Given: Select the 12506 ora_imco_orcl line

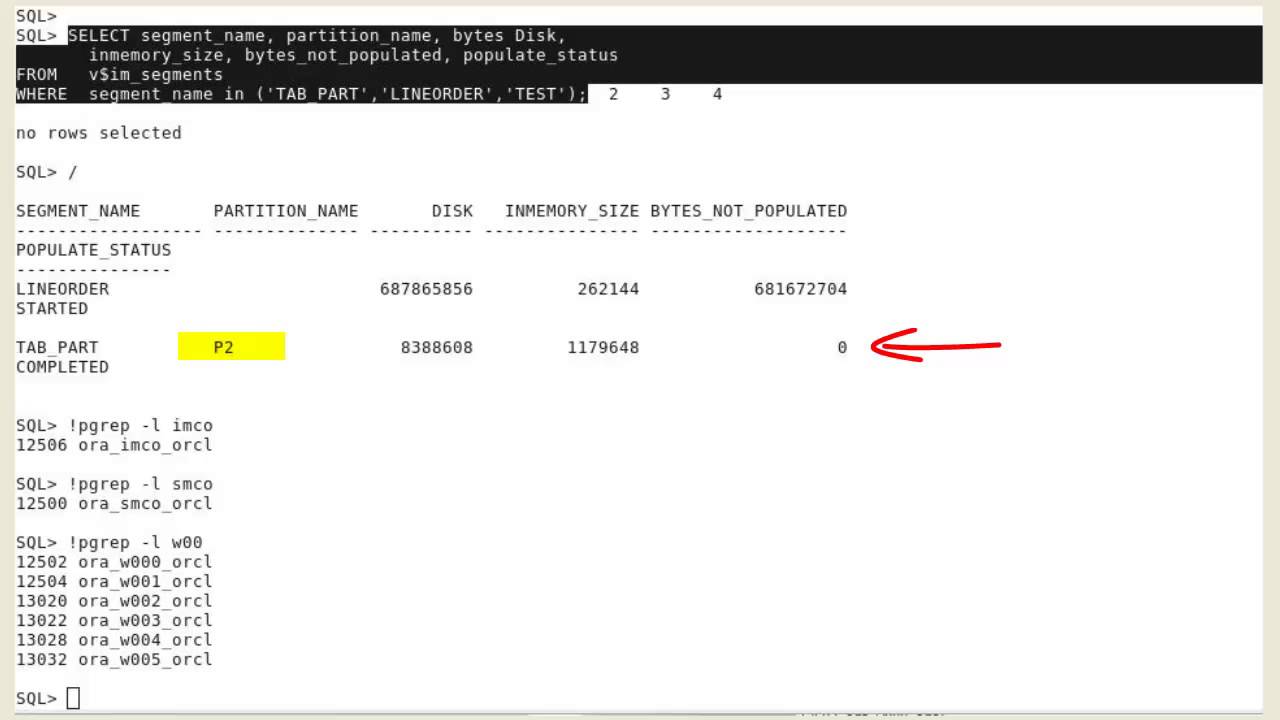Looking at the screenshot, I should point(114,445).
